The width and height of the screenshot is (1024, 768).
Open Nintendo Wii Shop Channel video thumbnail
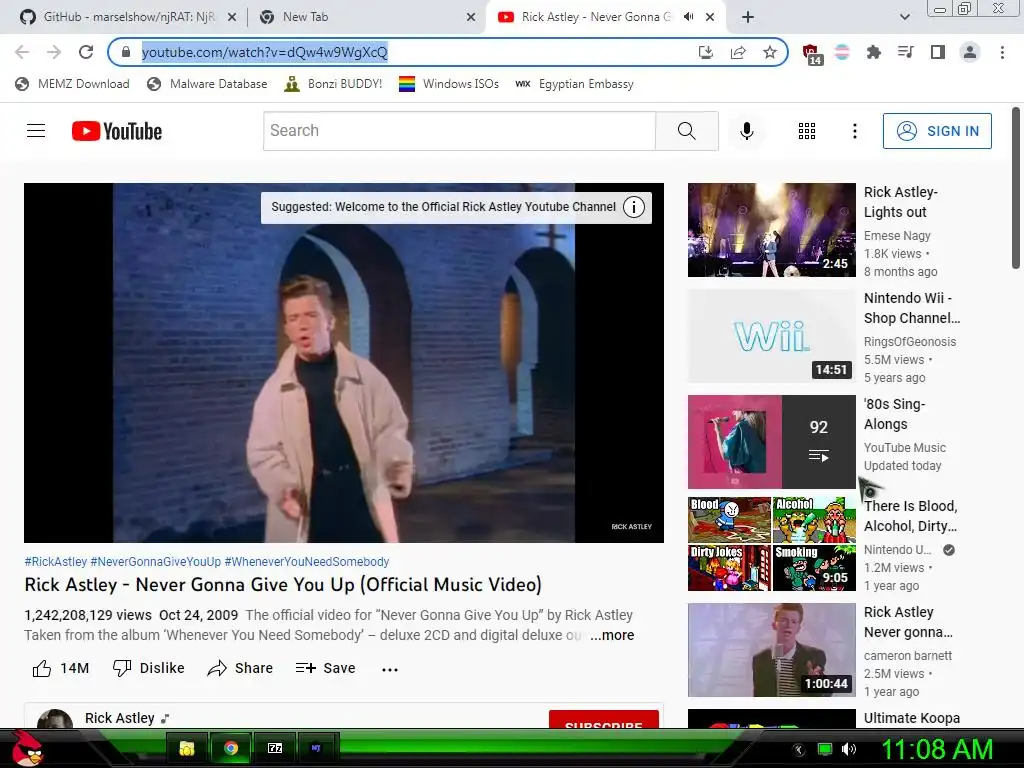[x=771, y=336]
